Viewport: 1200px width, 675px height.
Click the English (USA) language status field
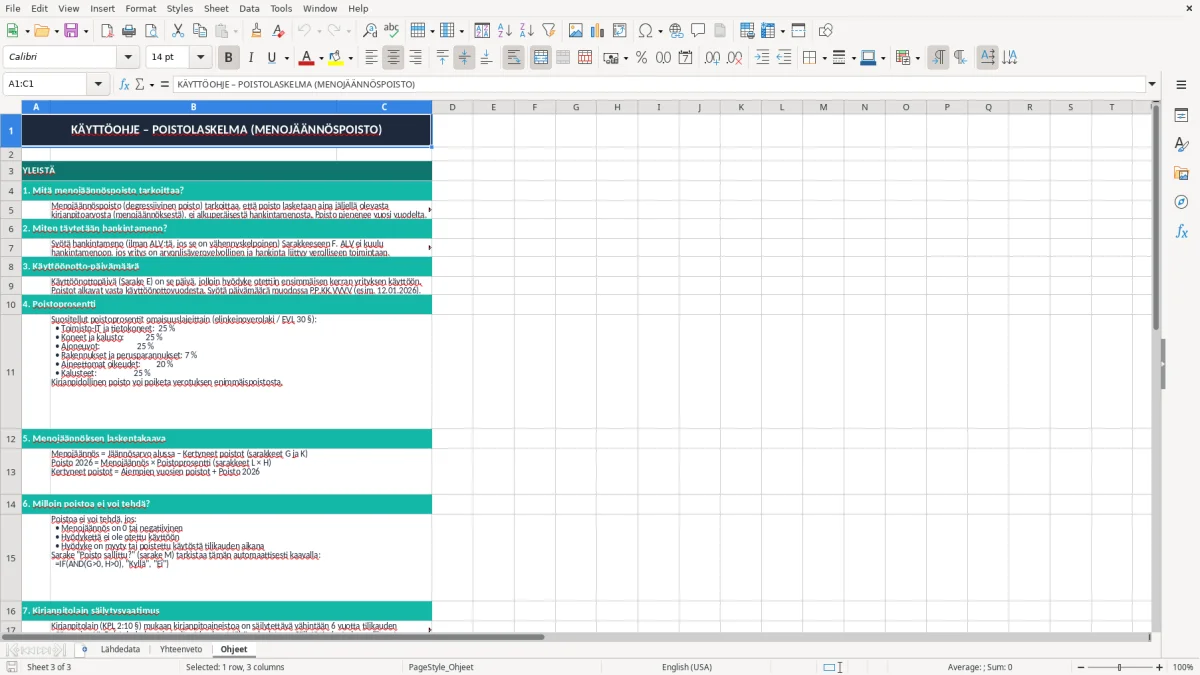(x=687, y=667)
